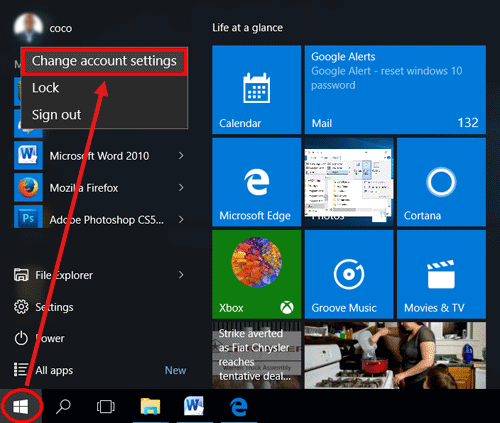This screenshot has width=500, height=423.
Task: Click the Windows Start button
Action: (x=21, y=406)
